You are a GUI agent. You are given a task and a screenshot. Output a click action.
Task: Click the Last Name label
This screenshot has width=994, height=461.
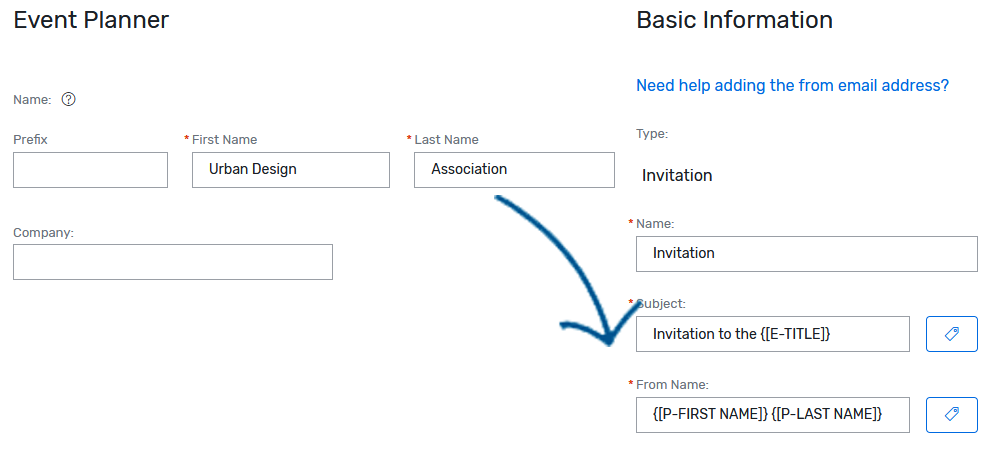446,140
